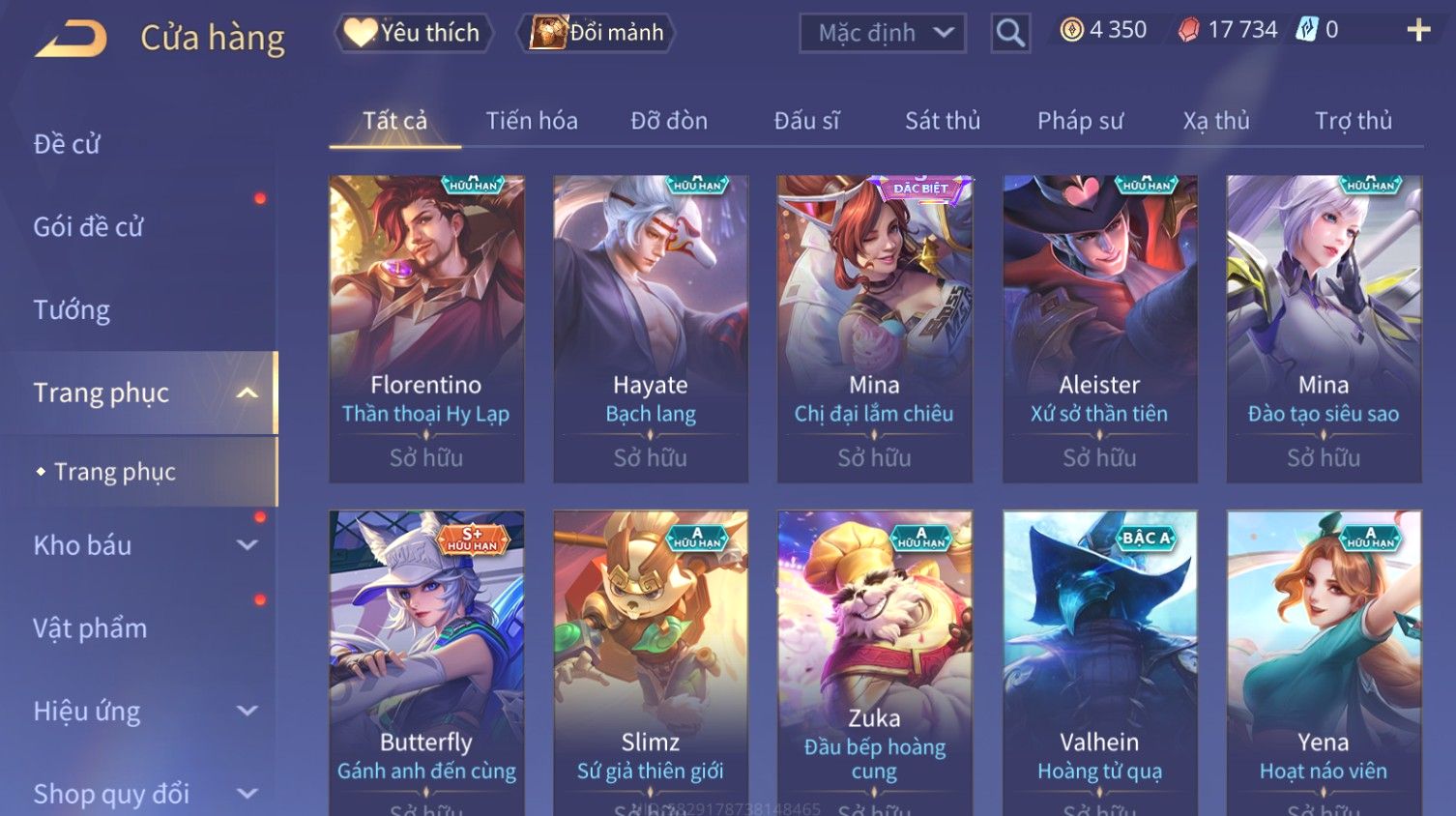
Task: Click the heart icon in Yêu thích
Action: [x=360, y=33]
